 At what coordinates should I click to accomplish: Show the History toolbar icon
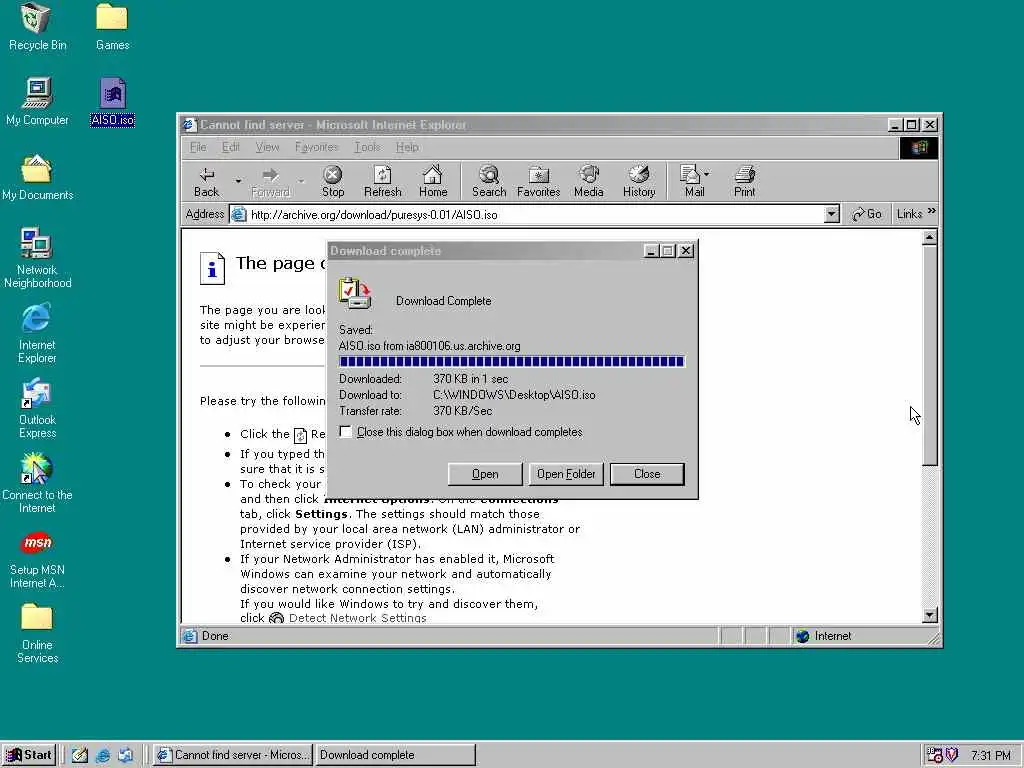(x=639, y=181)
